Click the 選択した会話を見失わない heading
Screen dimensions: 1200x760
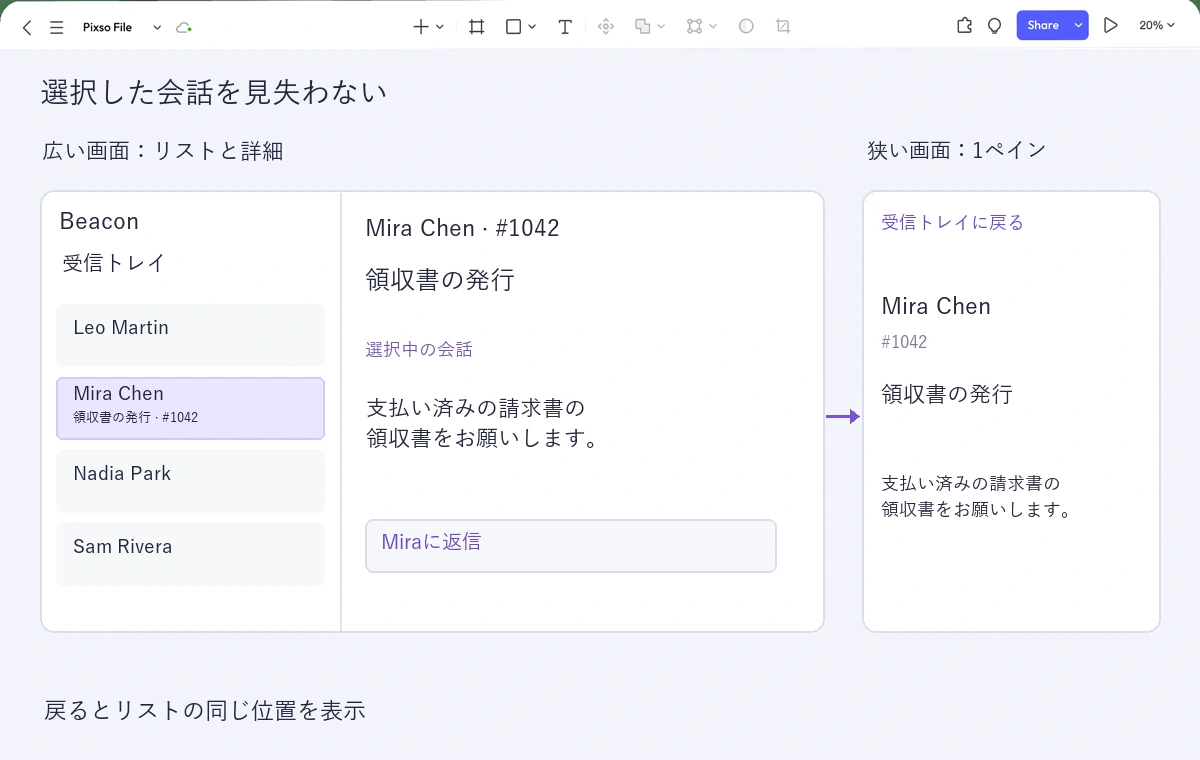tap(214, 92)
